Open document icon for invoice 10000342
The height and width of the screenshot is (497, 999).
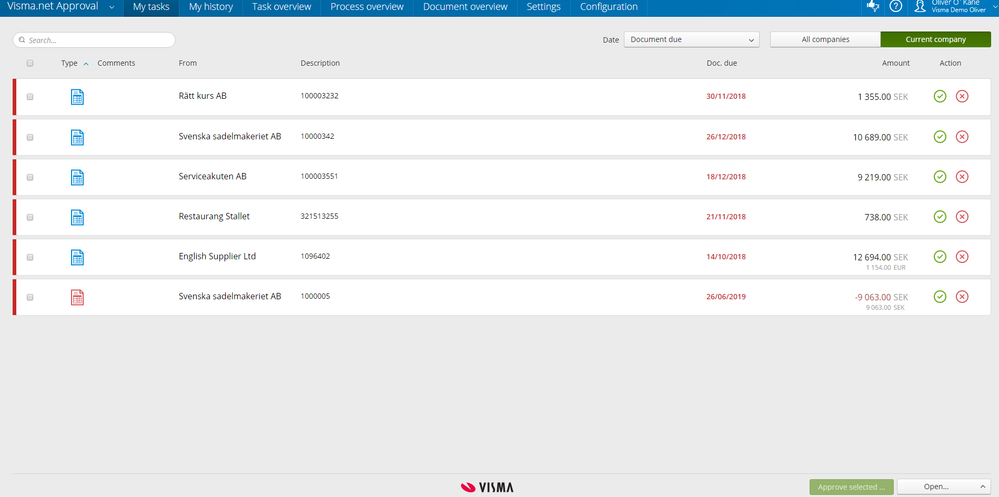(77, 137)
